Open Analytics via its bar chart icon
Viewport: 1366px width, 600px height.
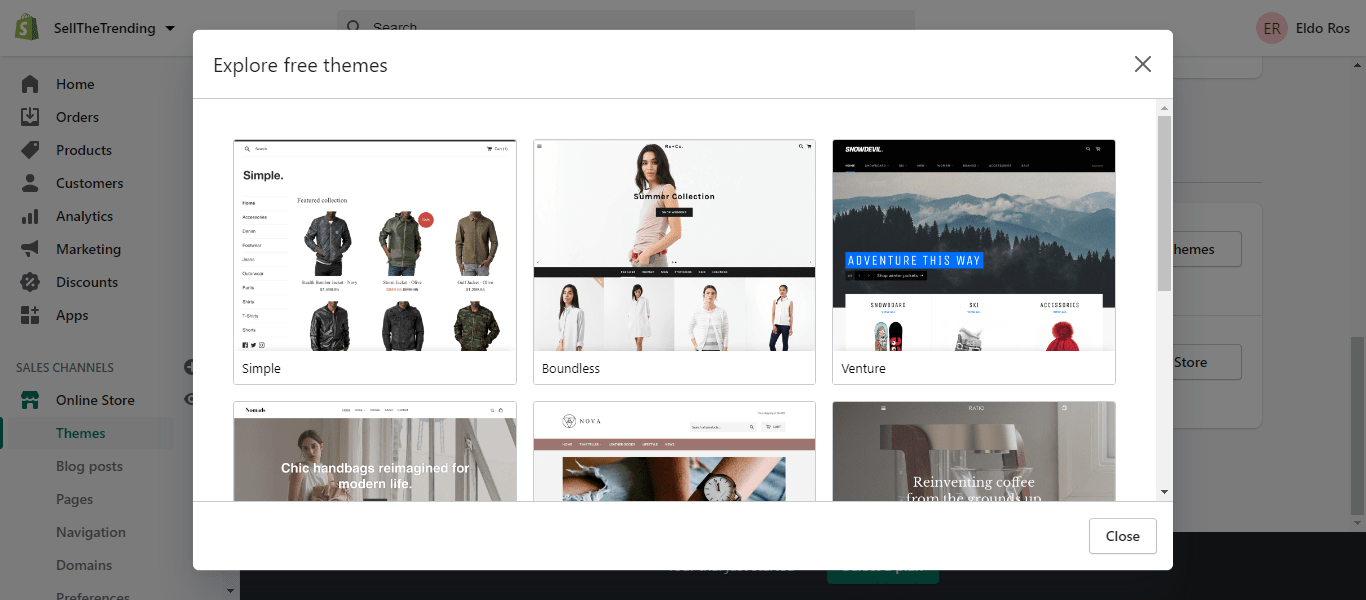pos(30,216)
